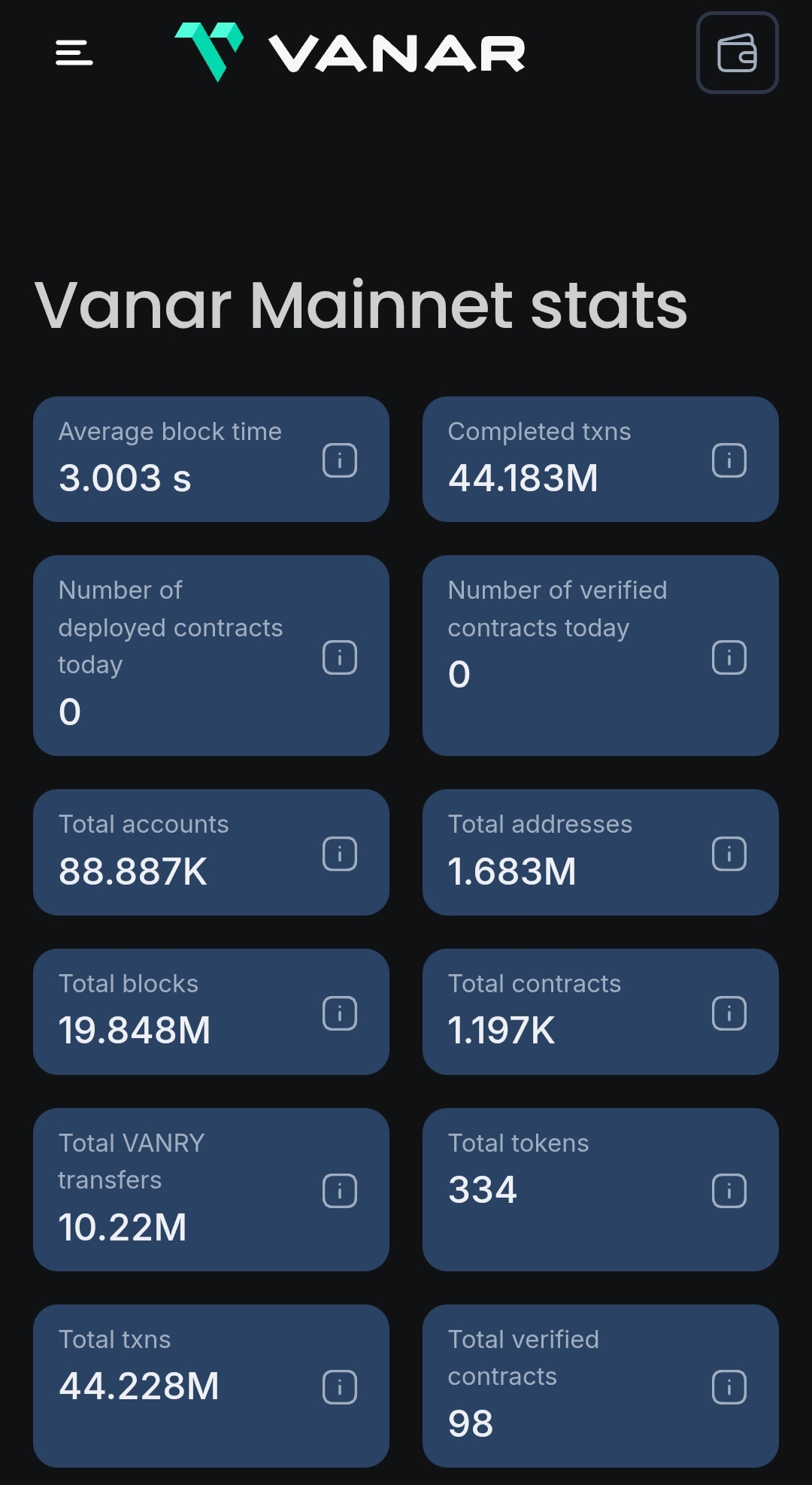
Task: Tap the Total tokens 334 card
Action: pos(571,1189)
